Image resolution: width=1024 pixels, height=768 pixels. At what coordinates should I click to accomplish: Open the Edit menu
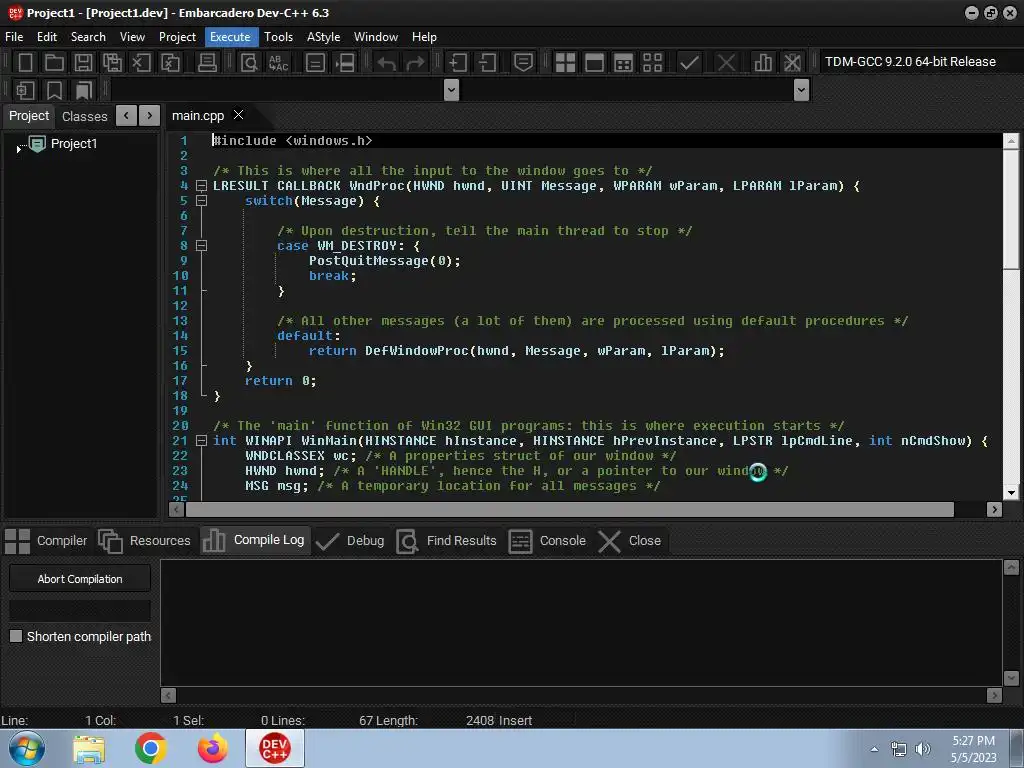pyautogui.click(x=46, y=37)
